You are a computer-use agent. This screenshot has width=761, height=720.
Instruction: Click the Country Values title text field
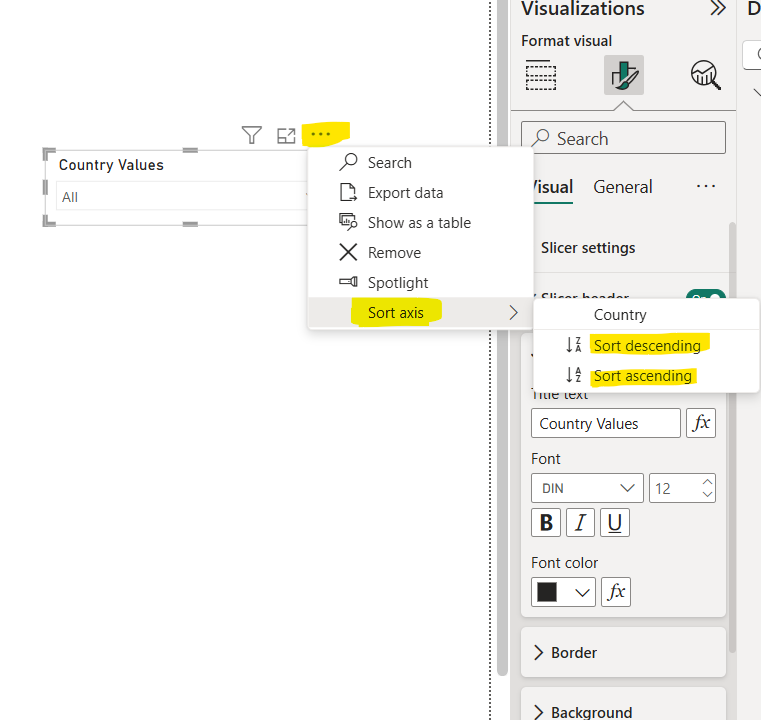605,423
